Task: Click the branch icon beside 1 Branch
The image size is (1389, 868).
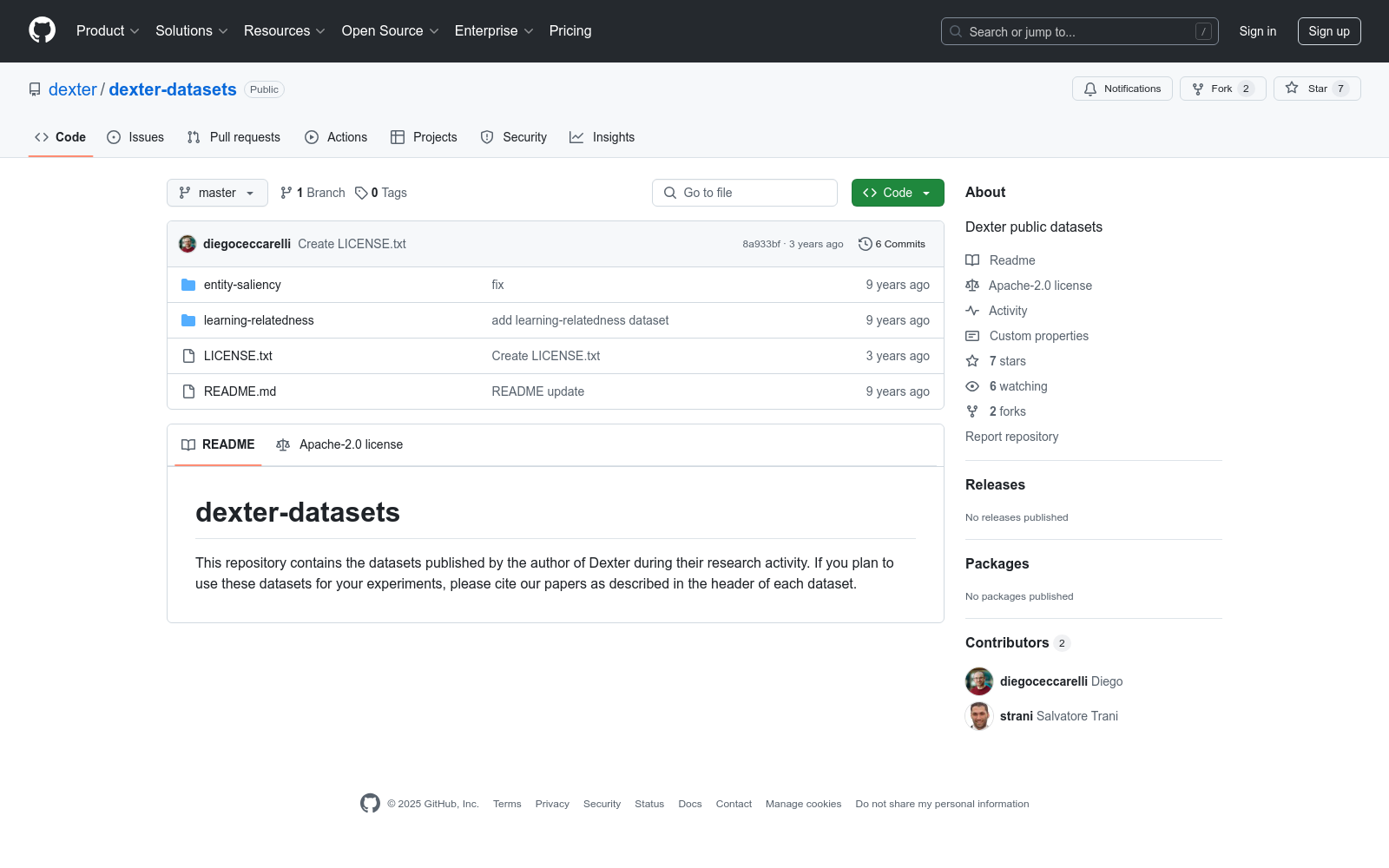Action: [286, 193]
